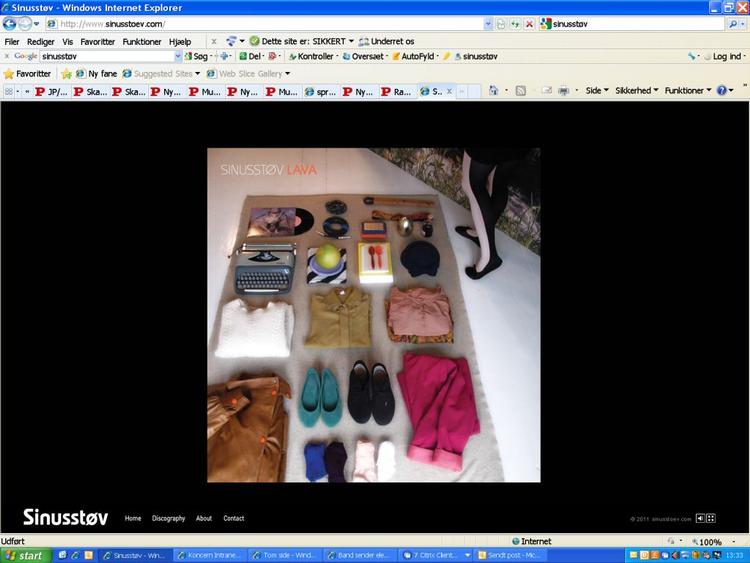750x563 pixels.
Task: Click Kontroller spell check in Google toolbar
Action: point(311,56)
